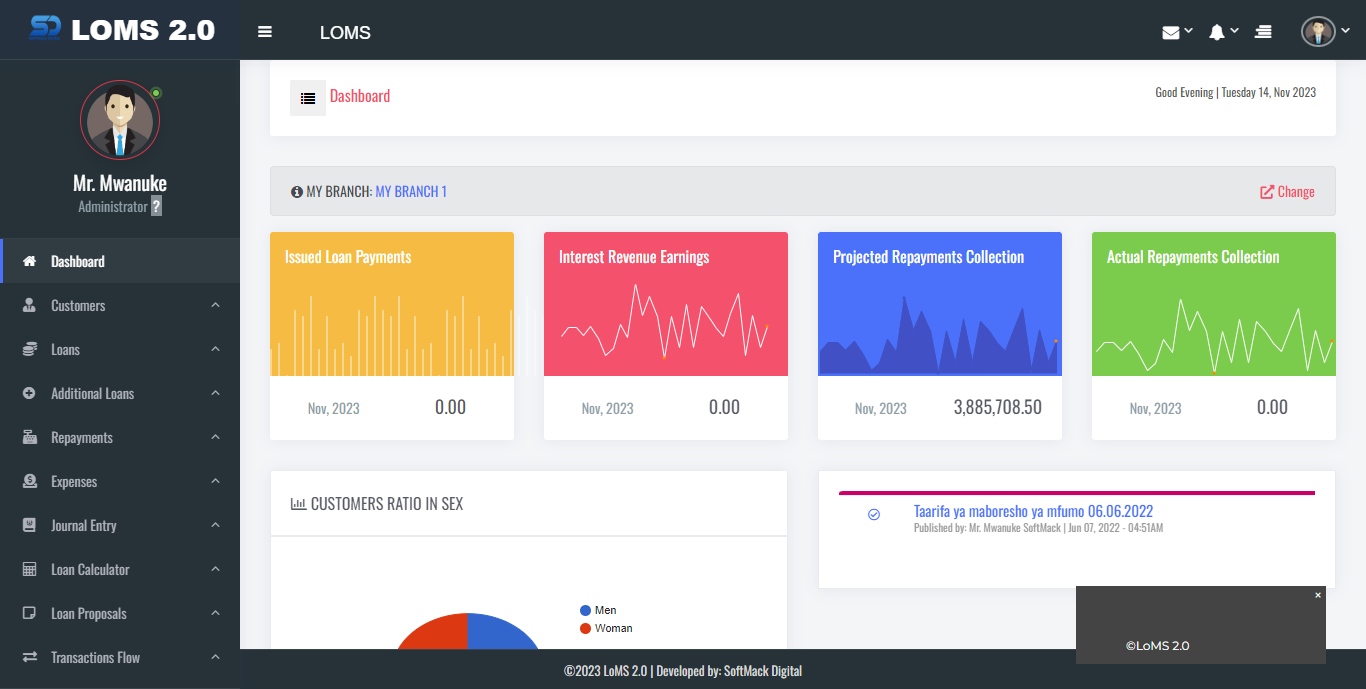Image resolution: width=1366 pixels, height=689 pixels.
Task: Expand the Loans sidebar section
Action: [x=65, y=350]
